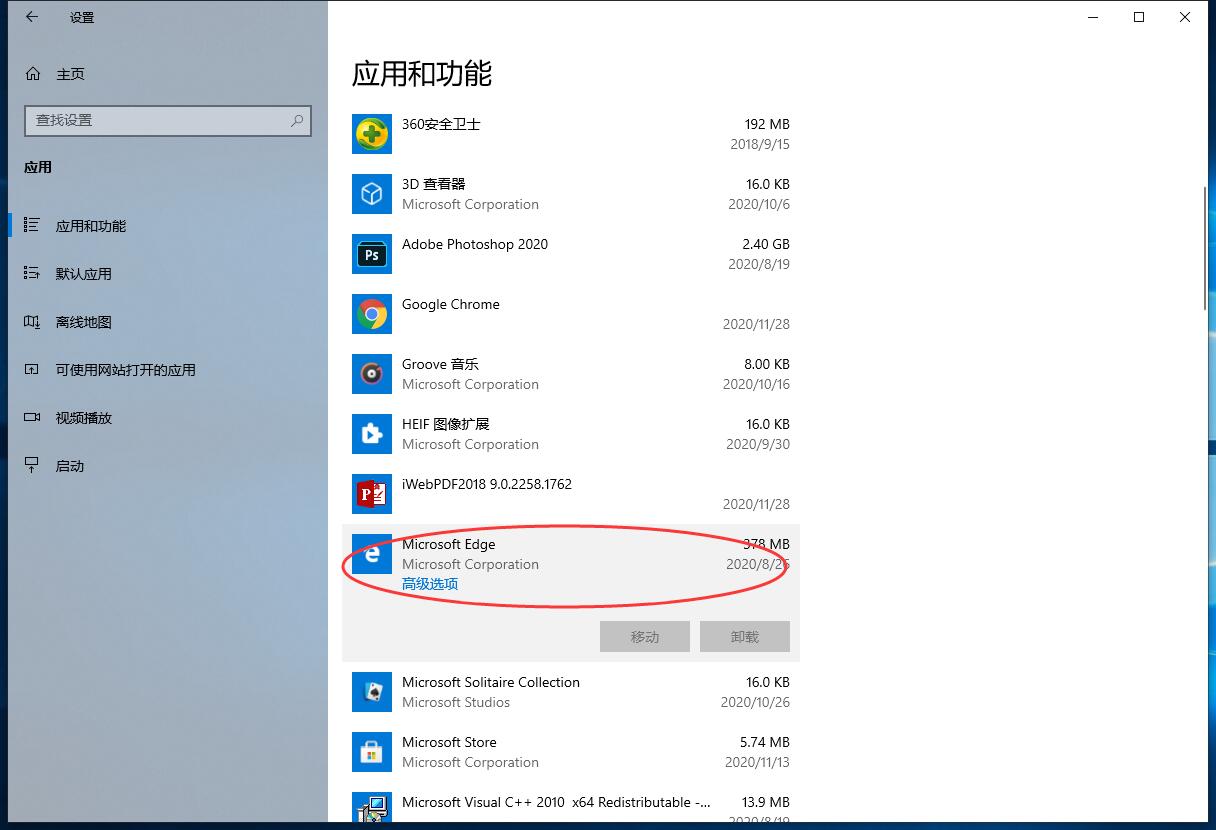Screen dimensions: 1216x830
Task: Click the Microsoft Studios publisher text
Action: [456, 702]
